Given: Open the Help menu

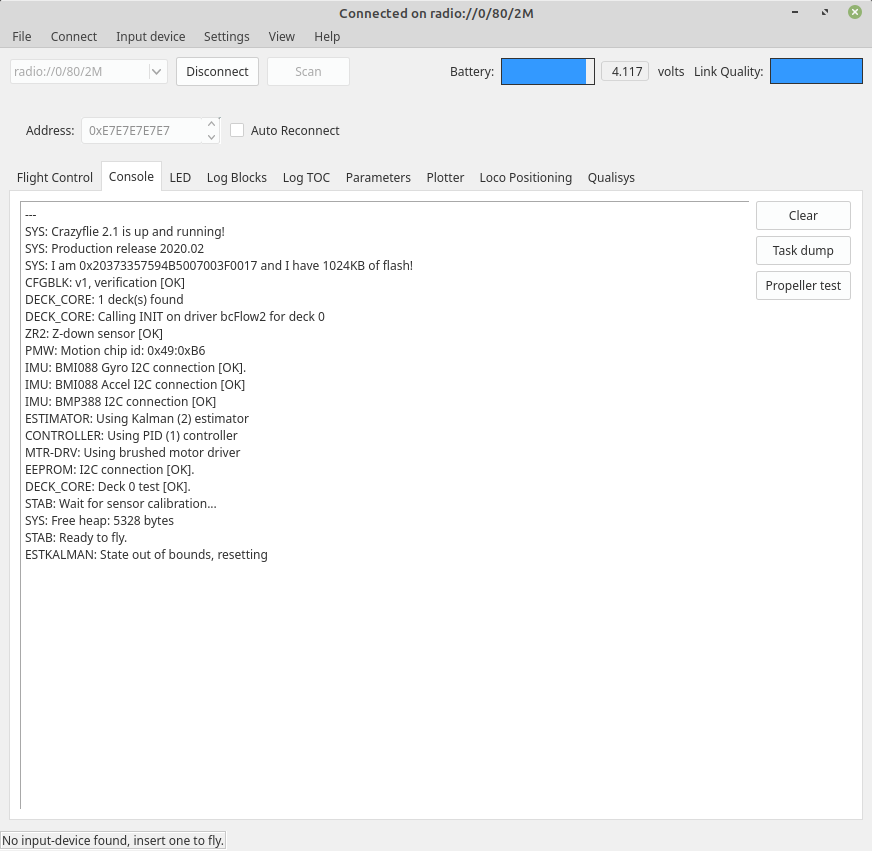Looking at the screenshot, I should tap(327, 36).
